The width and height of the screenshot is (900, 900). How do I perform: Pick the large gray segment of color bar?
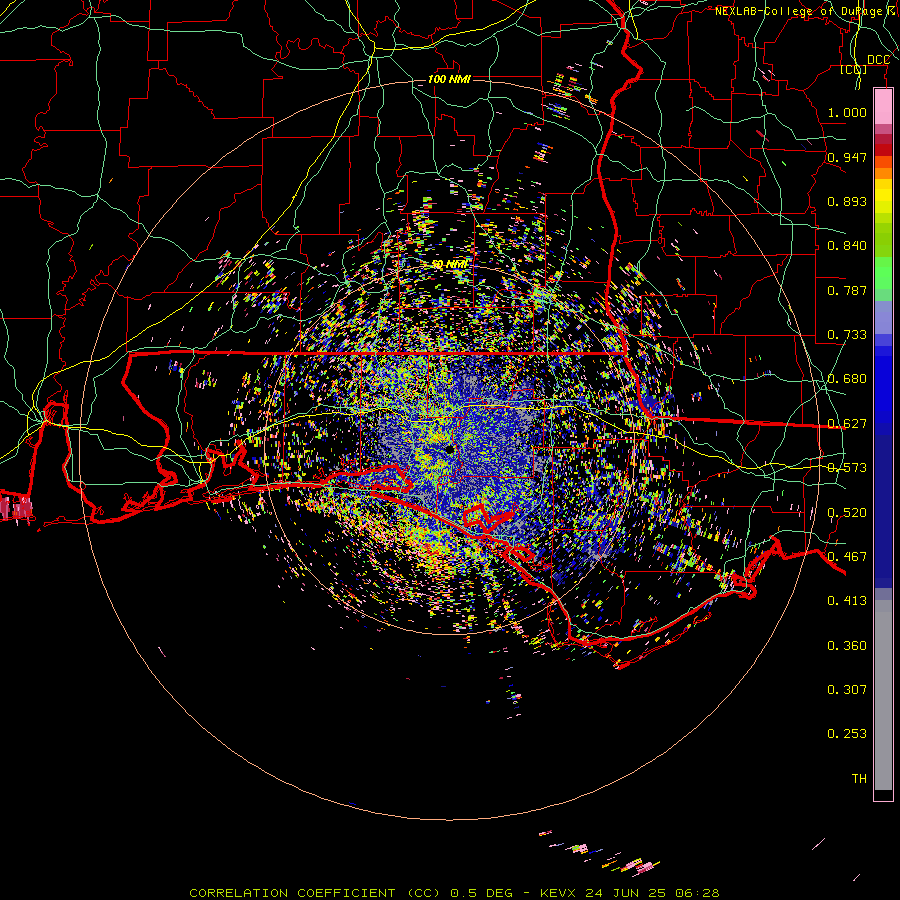coord(883,695)
